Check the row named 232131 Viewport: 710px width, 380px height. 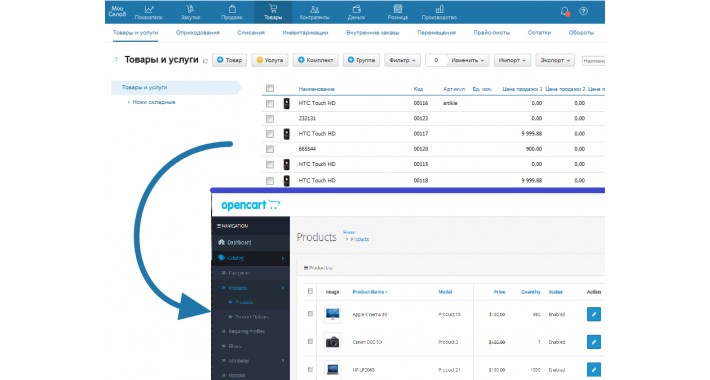click(x=270, y=119)
